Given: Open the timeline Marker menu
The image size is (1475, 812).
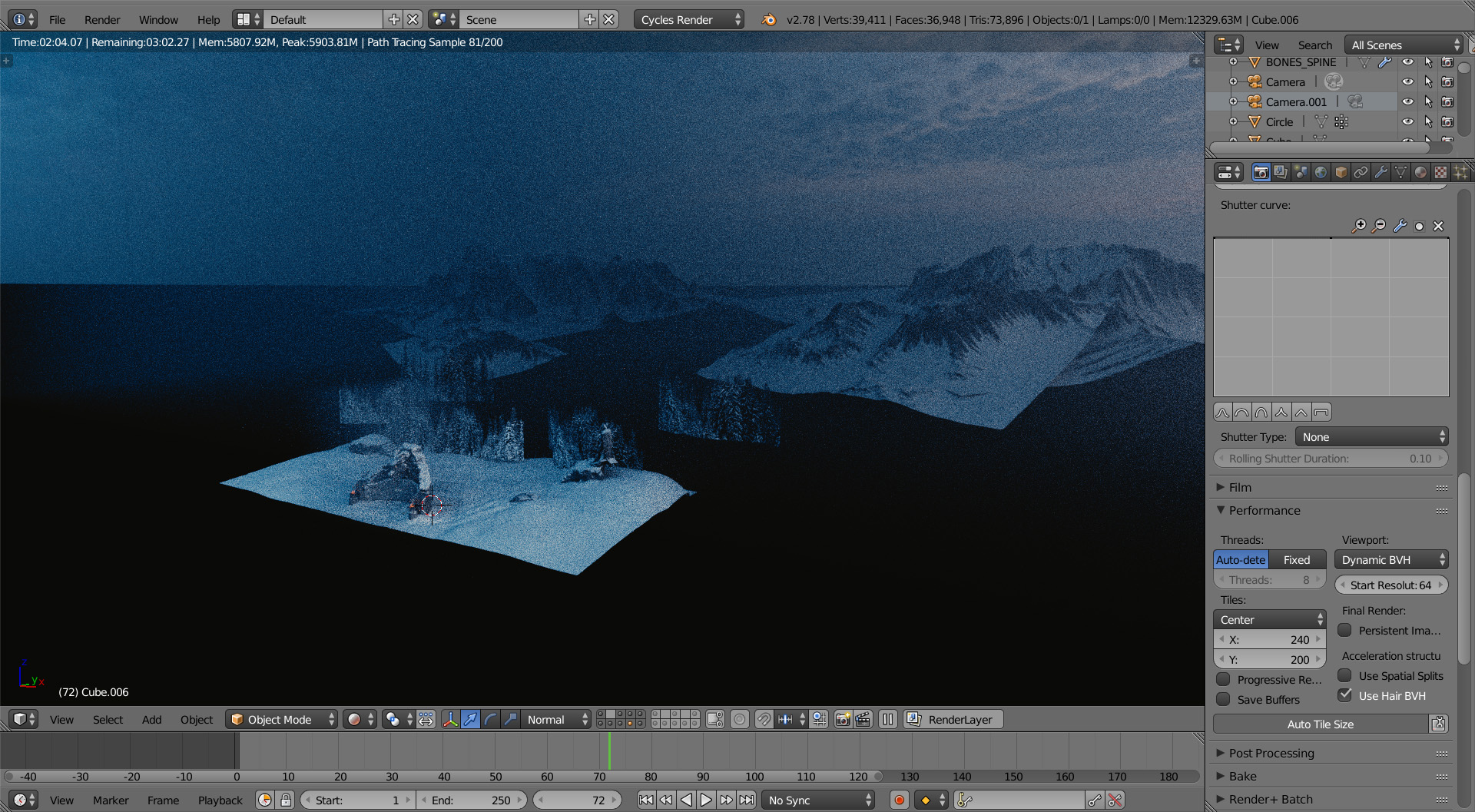Looking at the screenshot, I should point(111,800).
